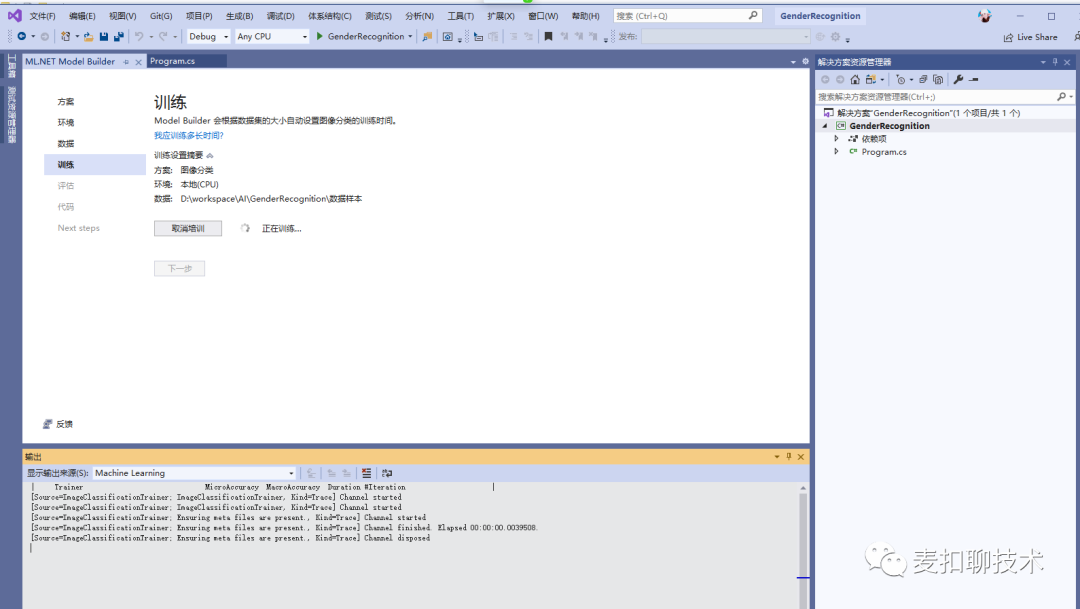This screenshot has height=609, width=1080.
Task: Click the Save file icon
Action: pyautogui.click(x=103, y=37)
